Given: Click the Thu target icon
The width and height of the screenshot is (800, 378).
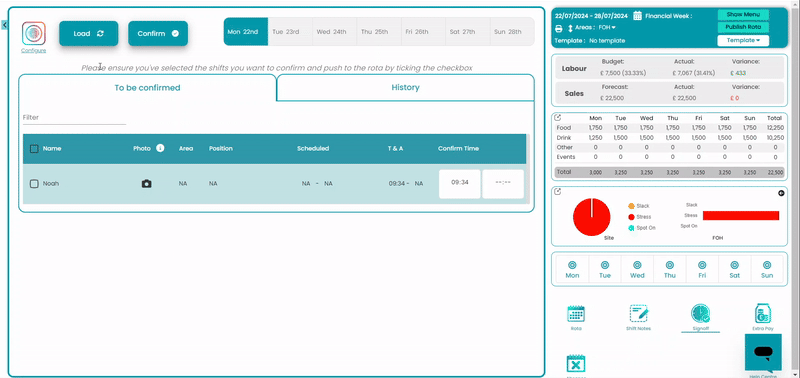Looking at the screenshot, I should pos(670,265).
